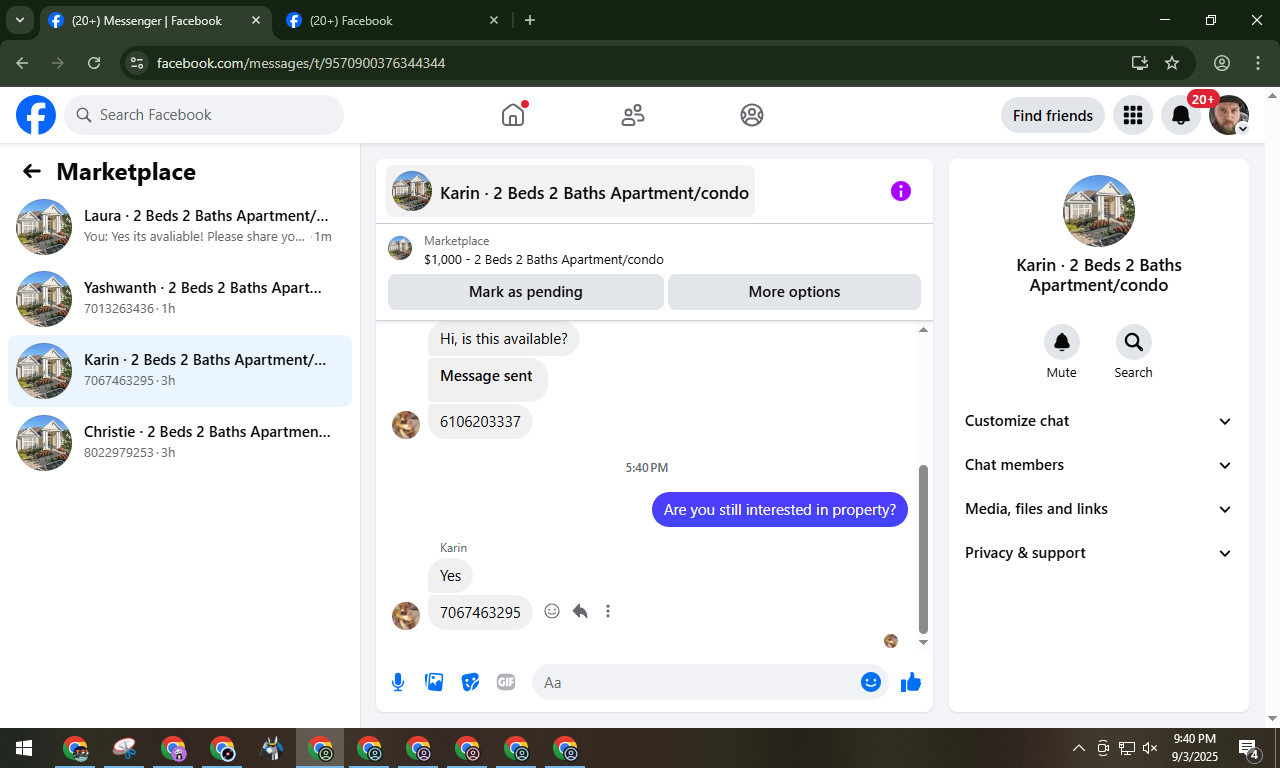Click the large listing photo in info panel

[1099, 211]
